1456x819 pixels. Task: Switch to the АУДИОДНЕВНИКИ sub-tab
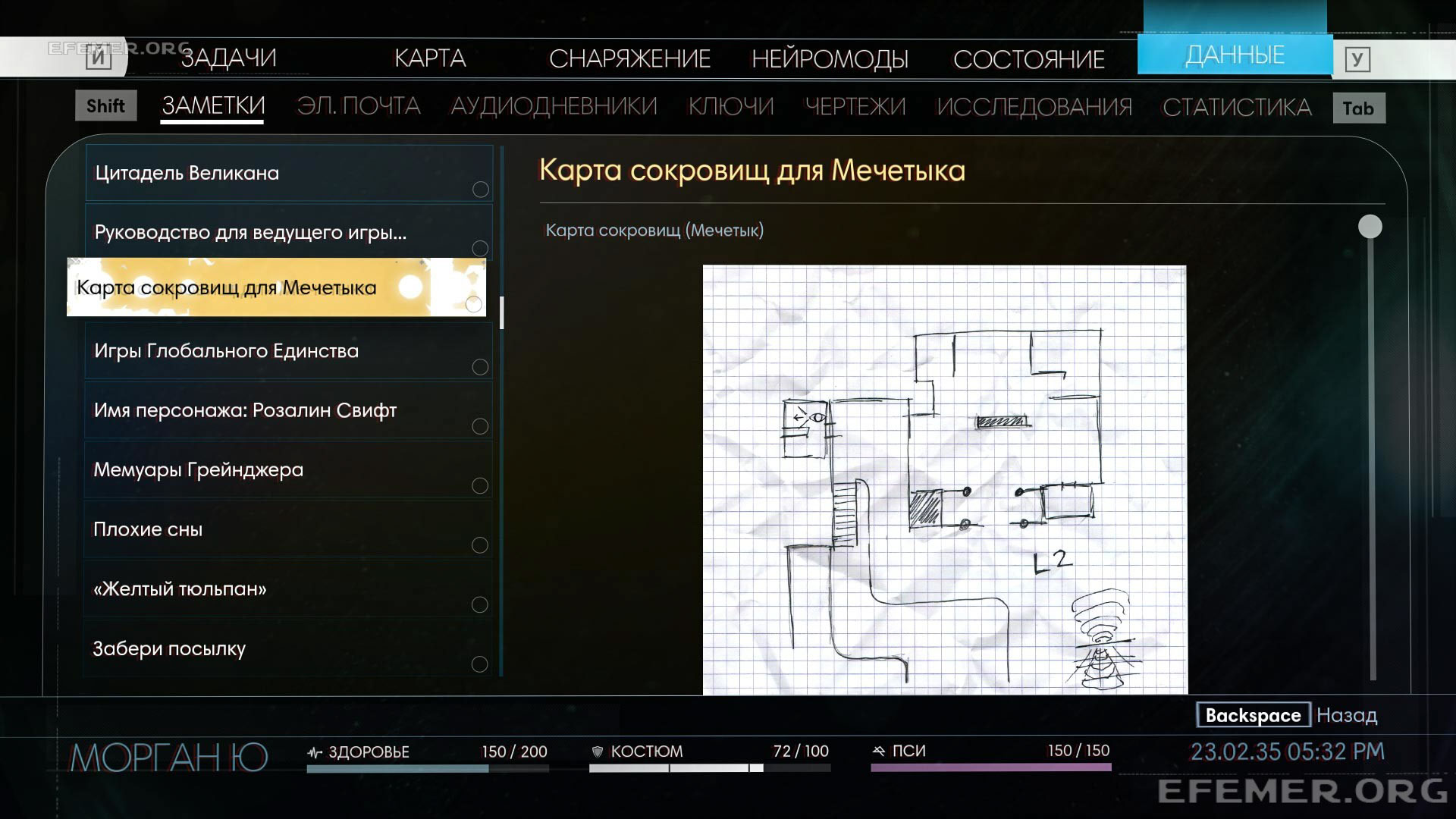pyautogui.click(x=554, y=105)
